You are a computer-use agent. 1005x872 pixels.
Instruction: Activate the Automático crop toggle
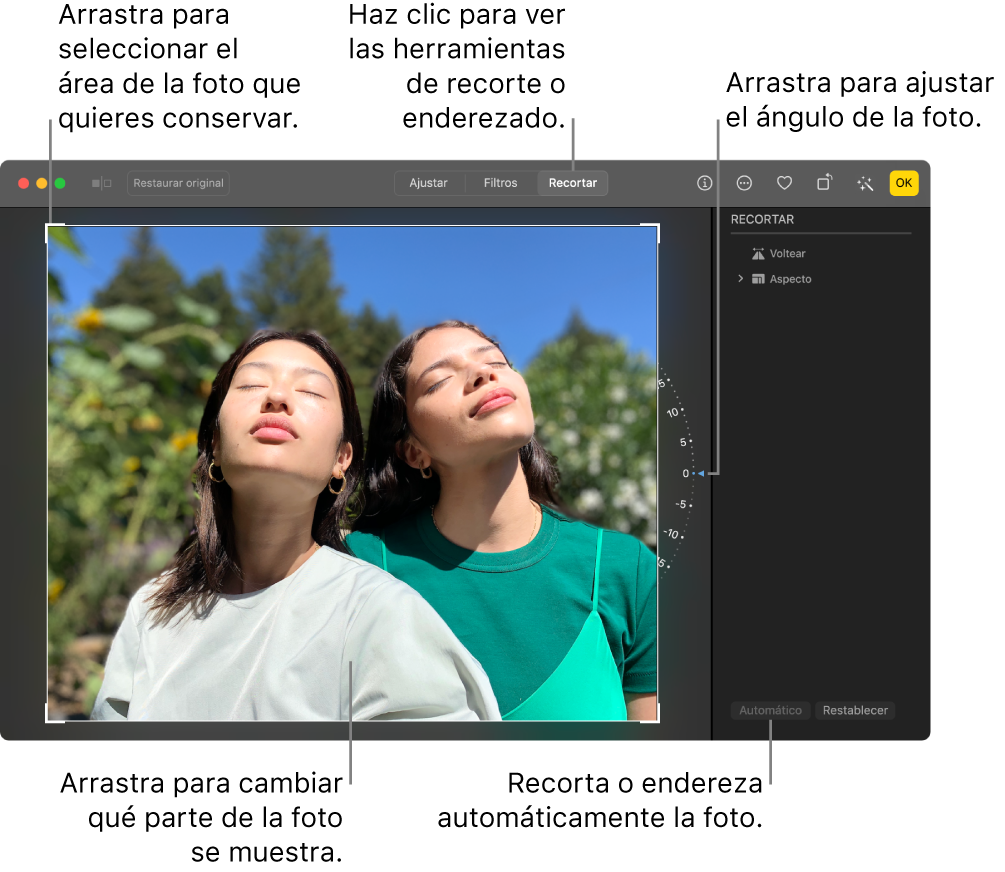[x=770, y=710]
